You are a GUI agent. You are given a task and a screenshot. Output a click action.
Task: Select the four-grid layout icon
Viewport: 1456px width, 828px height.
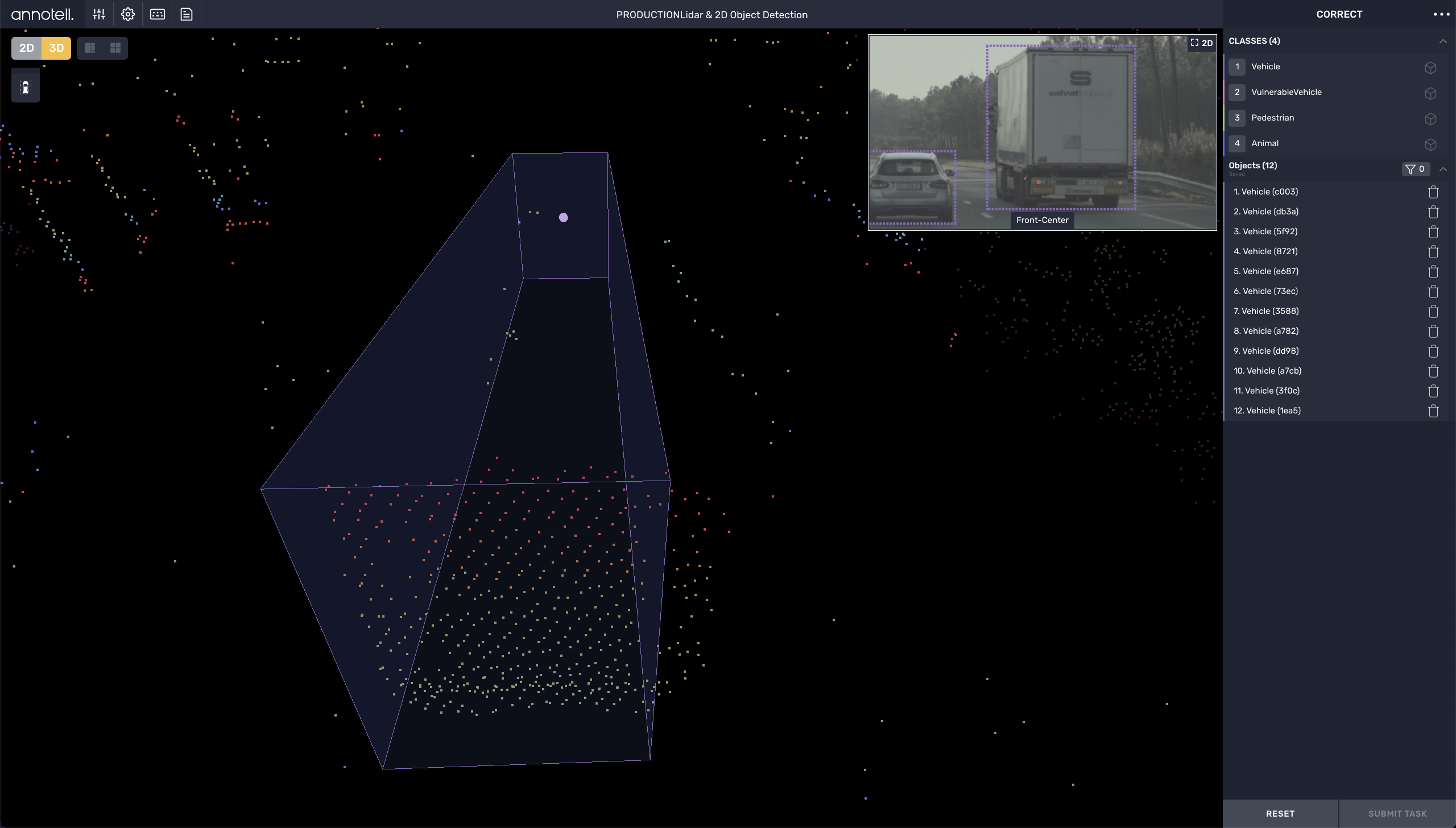115,48
